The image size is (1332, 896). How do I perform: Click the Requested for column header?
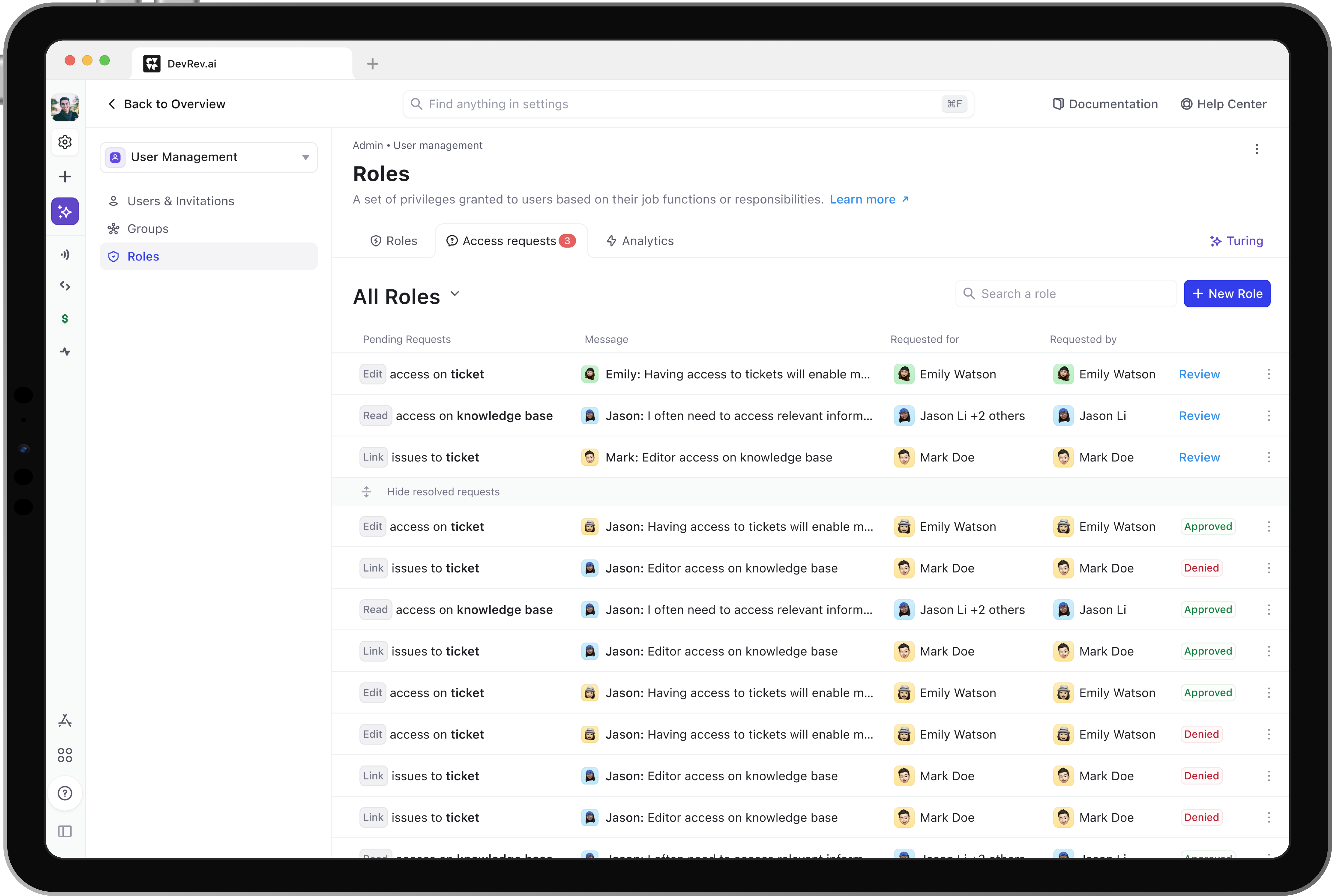[x=924, y=339]
